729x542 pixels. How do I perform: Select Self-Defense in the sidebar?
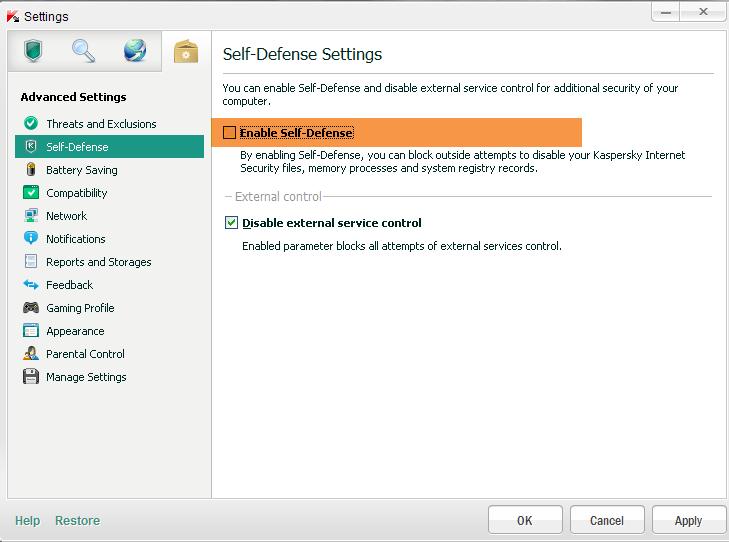(x=109, y=146)
